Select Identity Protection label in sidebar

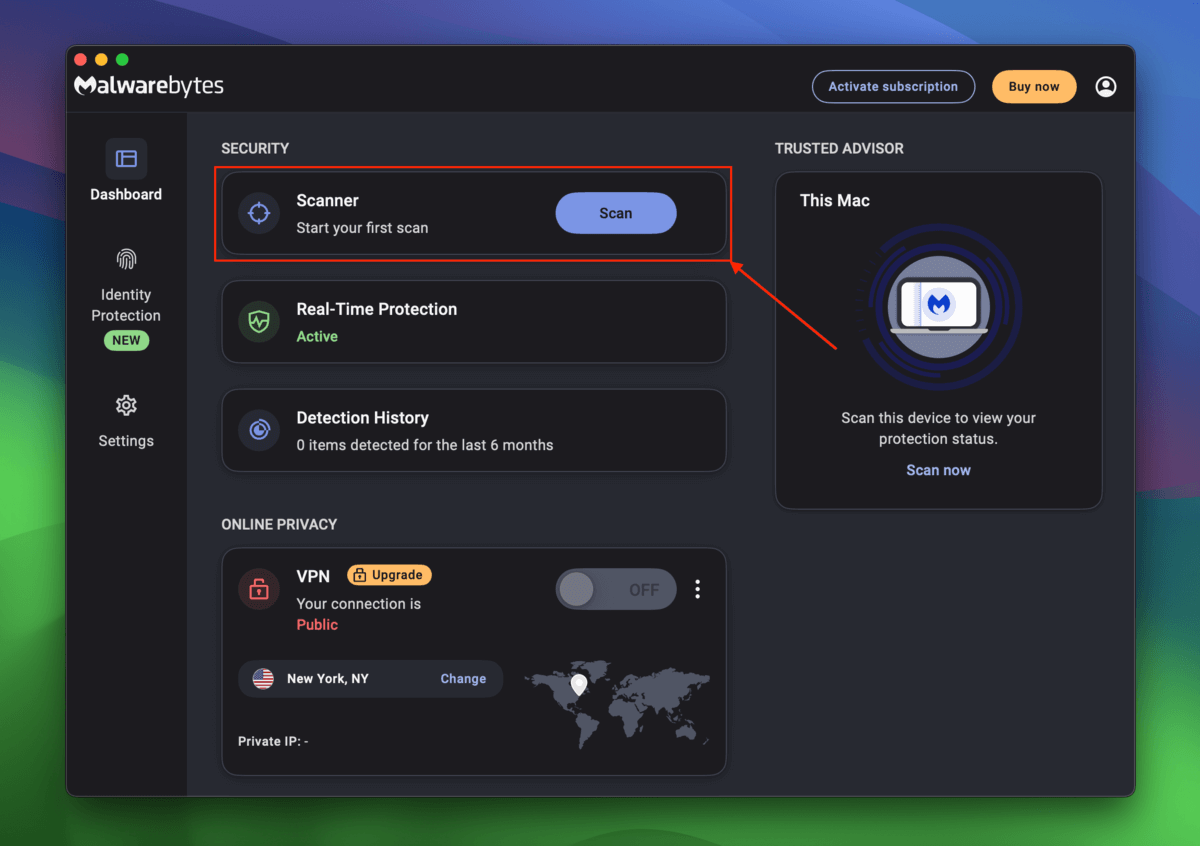point(126,305)
